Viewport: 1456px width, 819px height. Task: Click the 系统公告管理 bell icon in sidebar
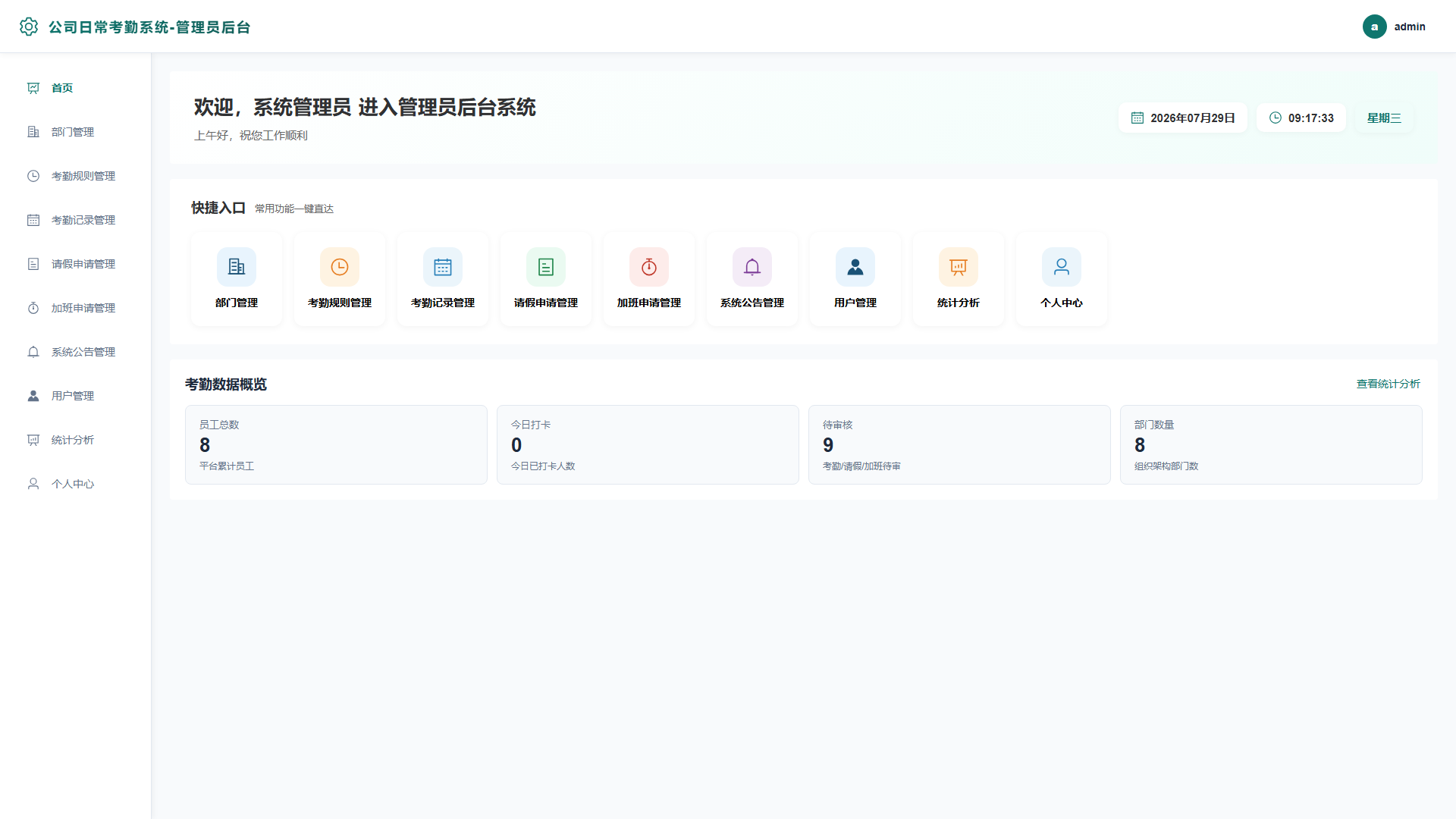click(x=33, y=352)
